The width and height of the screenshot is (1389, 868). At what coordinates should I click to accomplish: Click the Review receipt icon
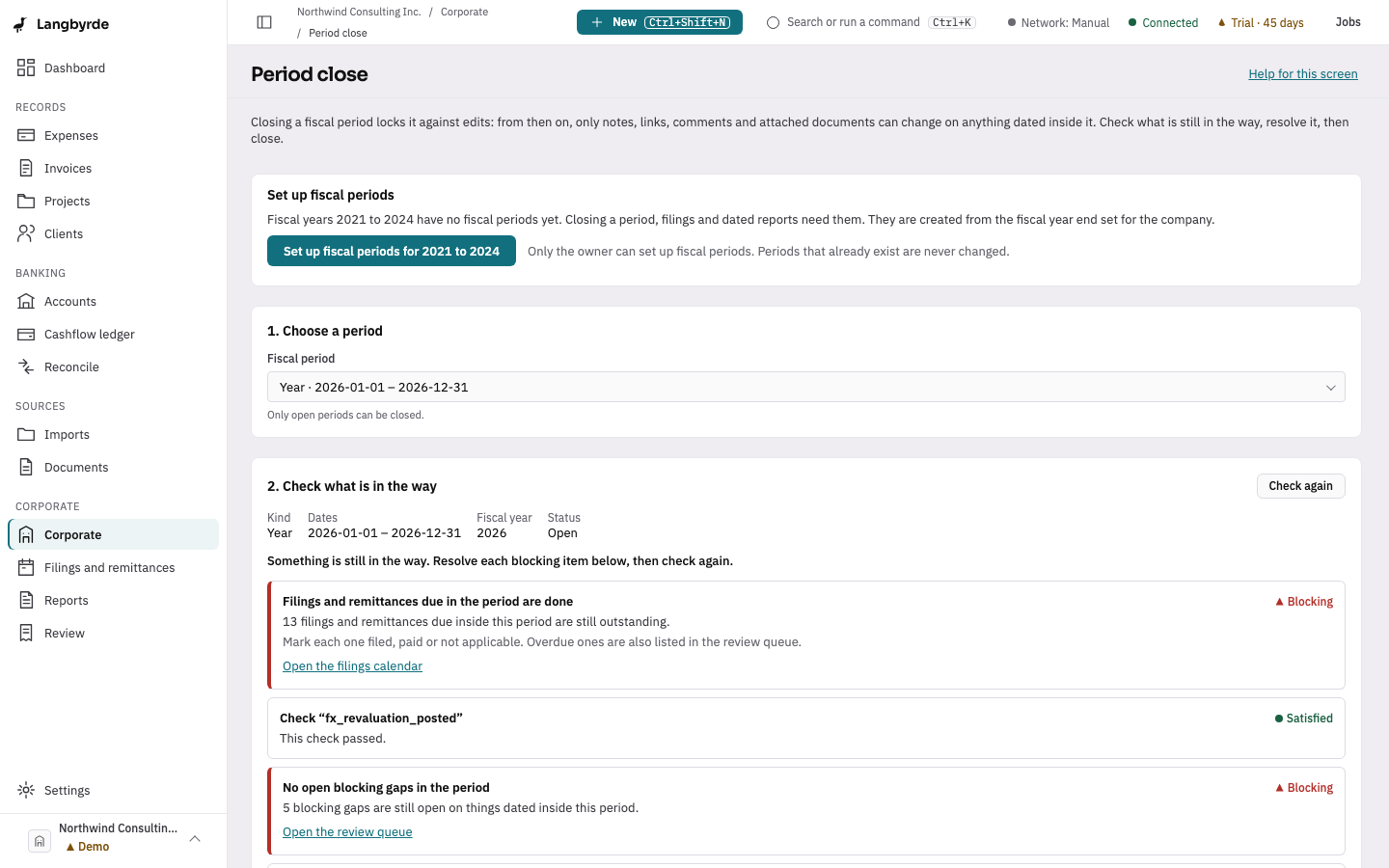(26, 633)
